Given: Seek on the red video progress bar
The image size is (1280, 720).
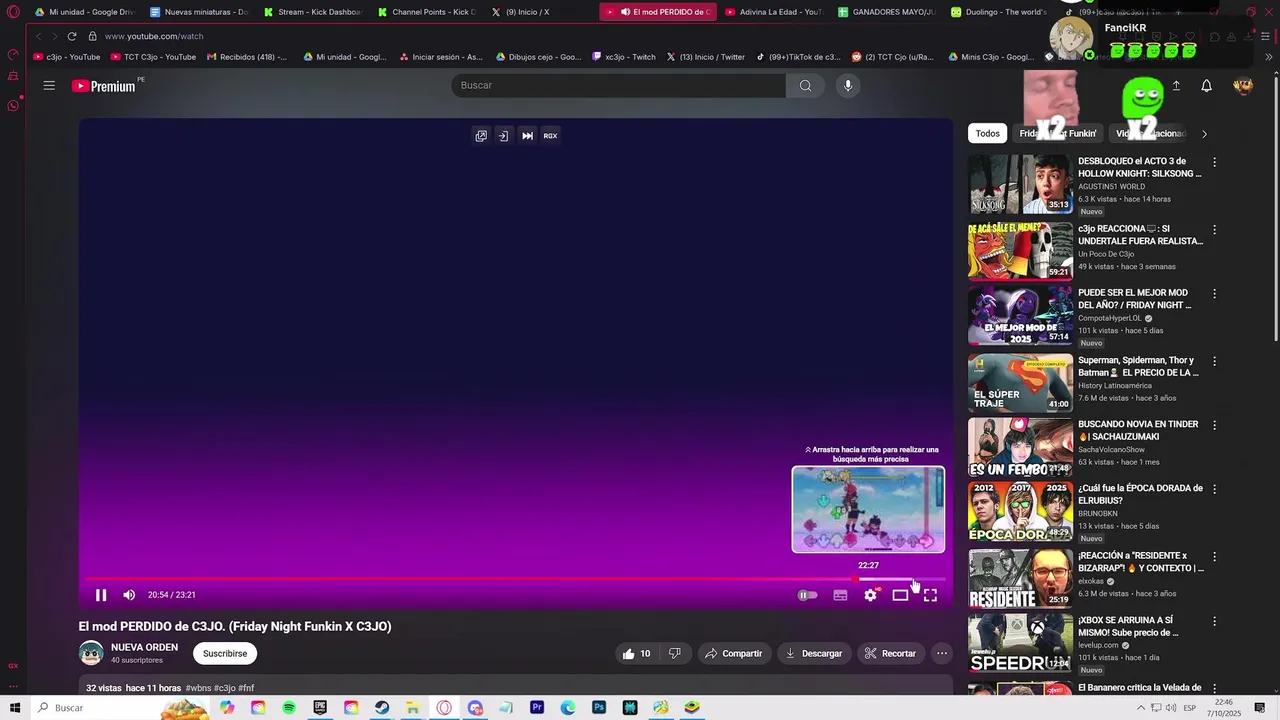Looking at the screenshot, I should coord(514,579).
